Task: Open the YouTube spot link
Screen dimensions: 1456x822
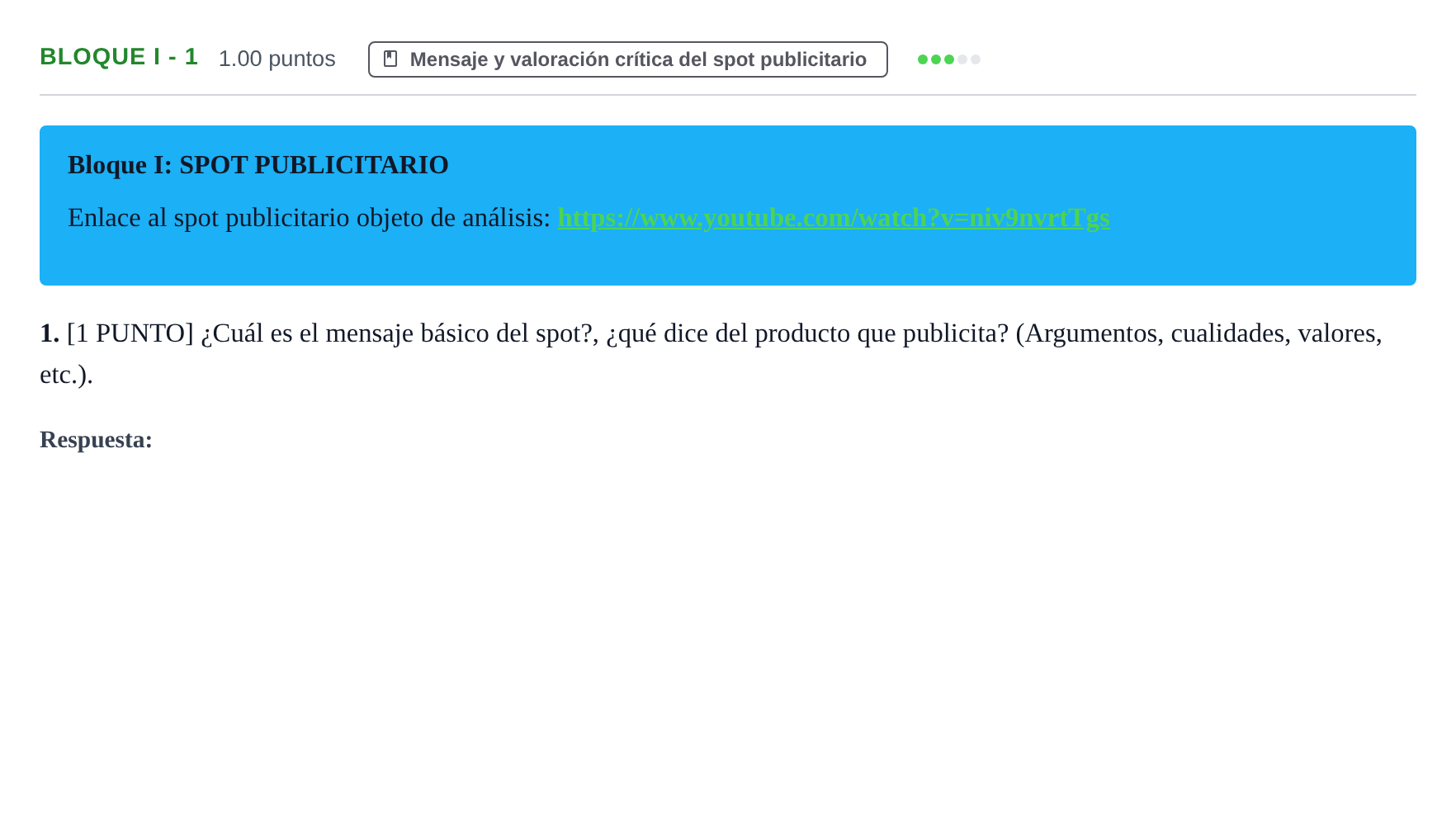Action: (834, 218)
